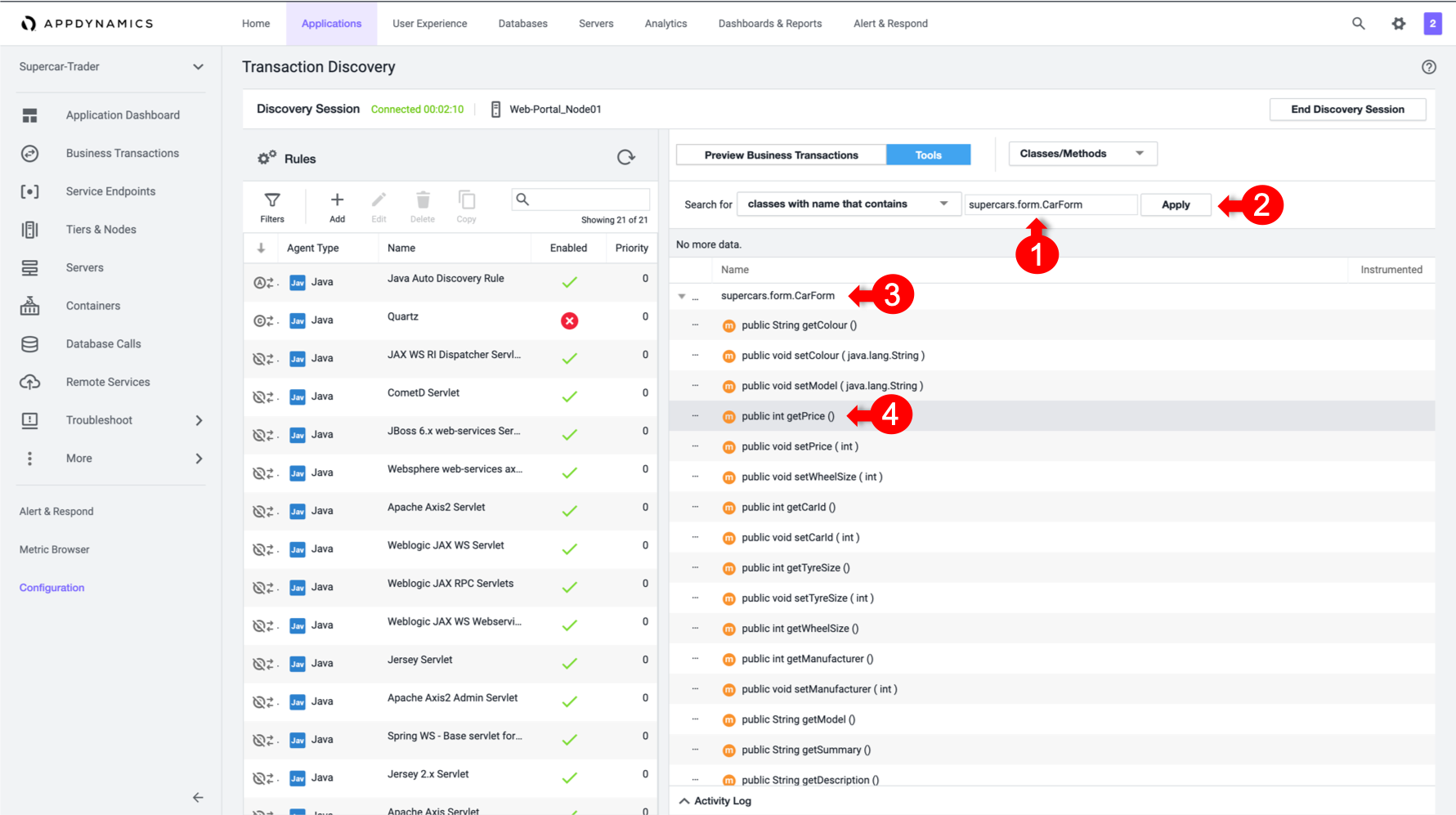Click the Remote Services cloud icon
This screenshot has width=1456, height=815.
[x=30, y=383]
